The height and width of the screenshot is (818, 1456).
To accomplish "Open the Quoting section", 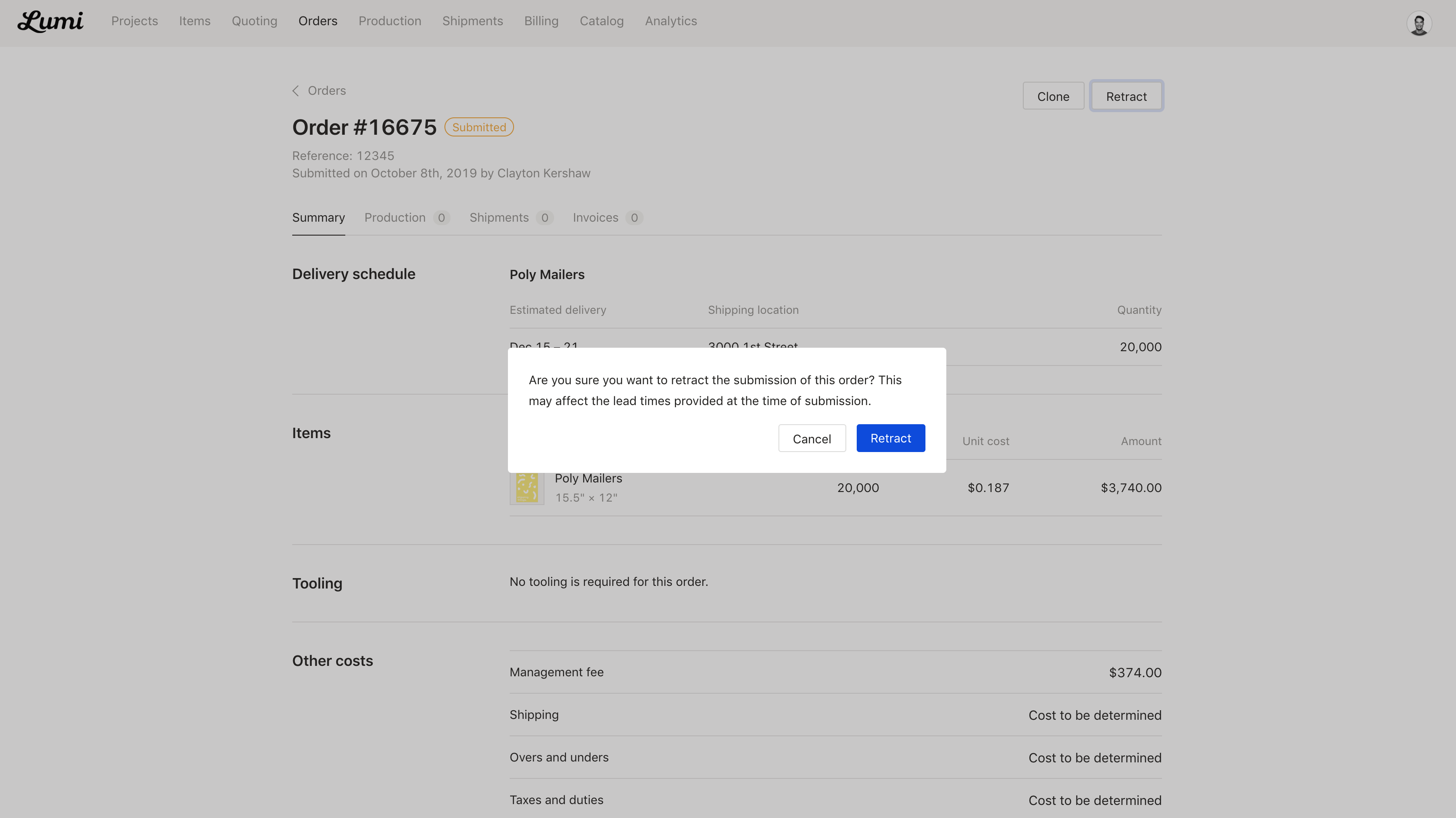I will 254,21.
